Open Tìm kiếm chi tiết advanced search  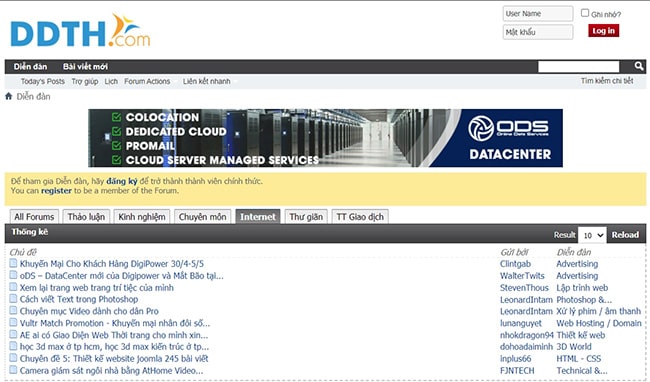(x=607, y=81)
